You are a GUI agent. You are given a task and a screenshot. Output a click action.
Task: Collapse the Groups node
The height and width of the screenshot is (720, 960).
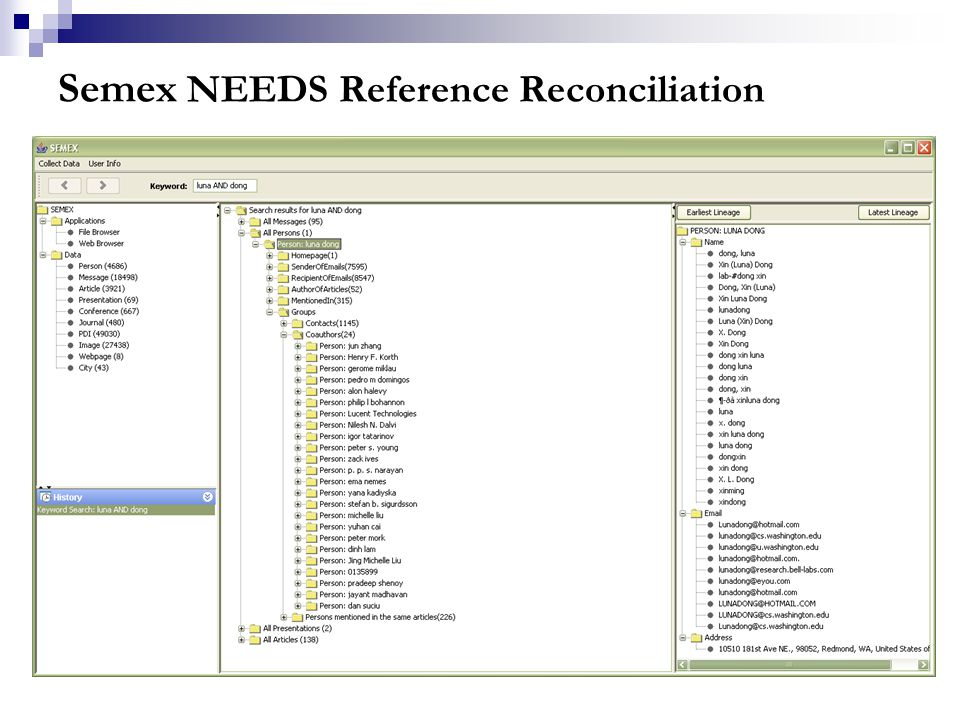(x=269, y=312)
